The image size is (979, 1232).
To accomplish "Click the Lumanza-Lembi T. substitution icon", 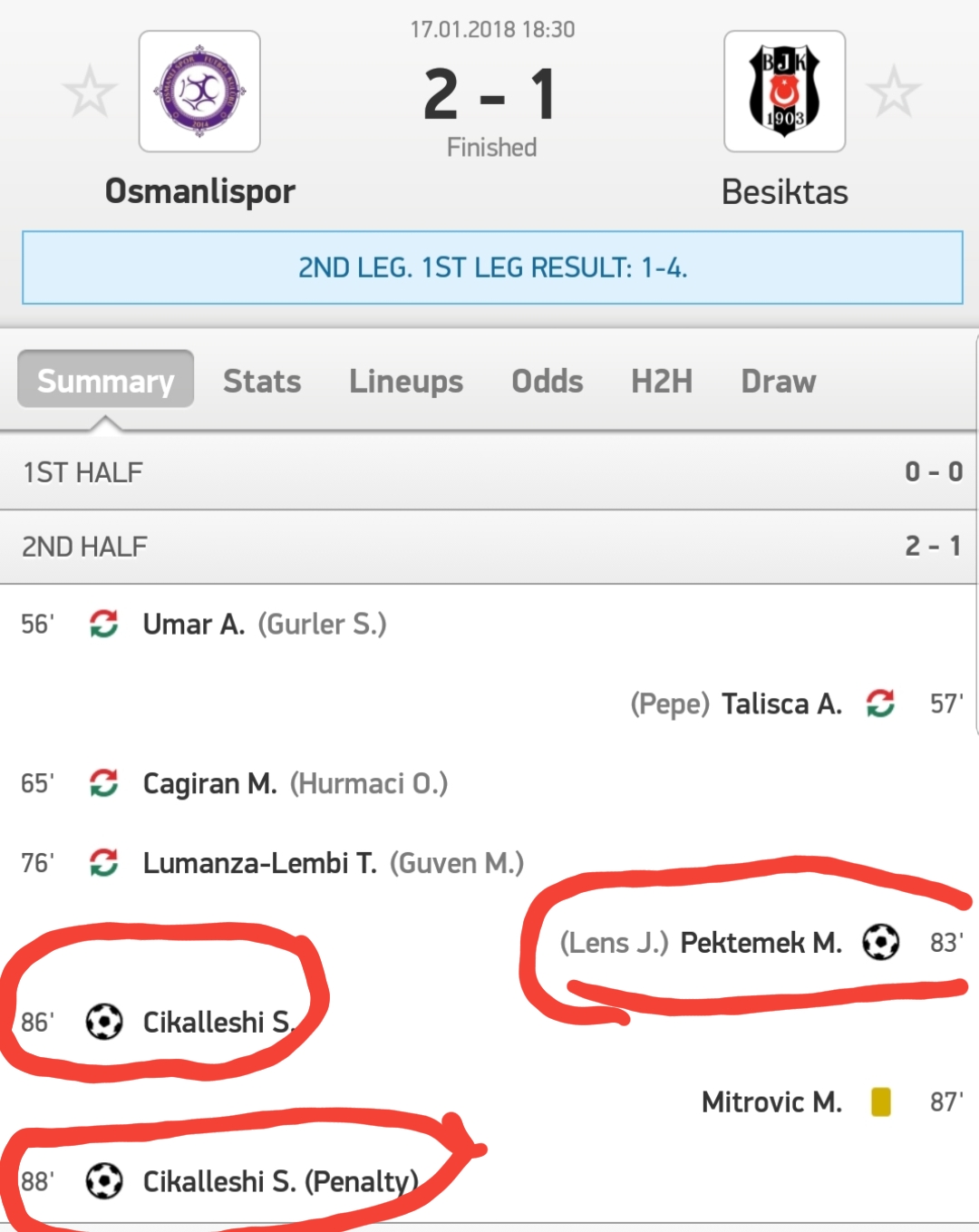I will tap(104, 863).
